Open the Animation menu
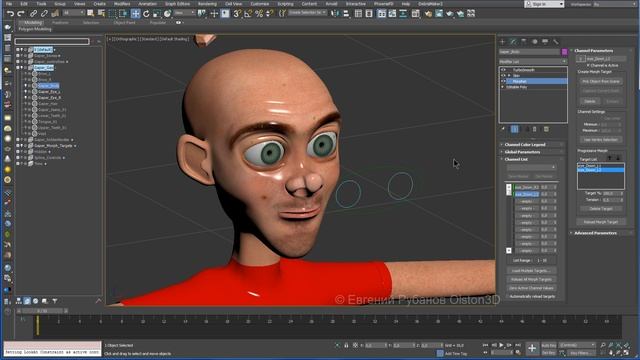Screen dimensions: 640x360 147,4
